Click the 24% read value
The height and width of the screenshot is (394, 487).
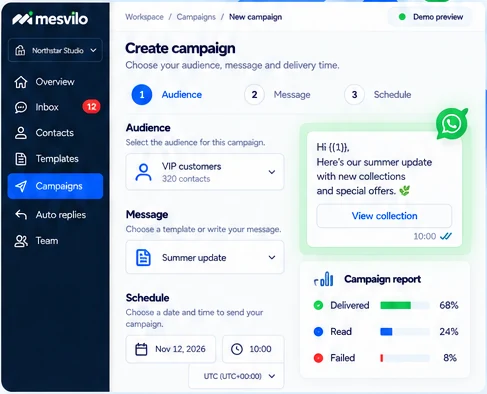(449, 332)
